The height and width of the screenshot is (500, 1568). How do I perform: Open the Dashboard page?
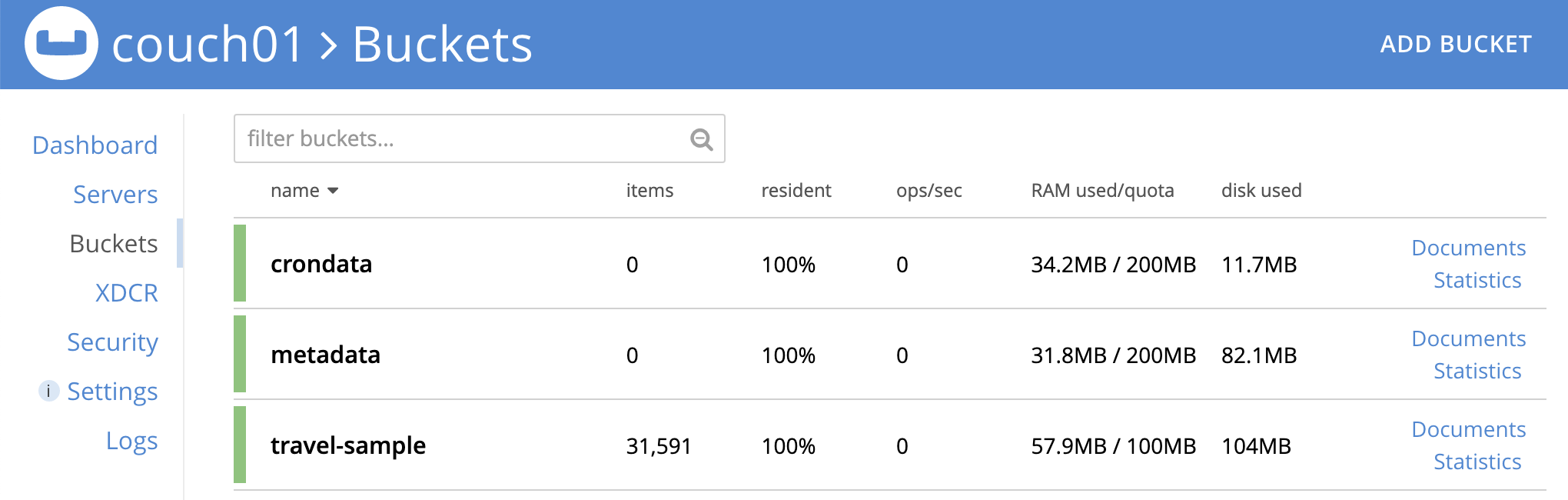95,145
